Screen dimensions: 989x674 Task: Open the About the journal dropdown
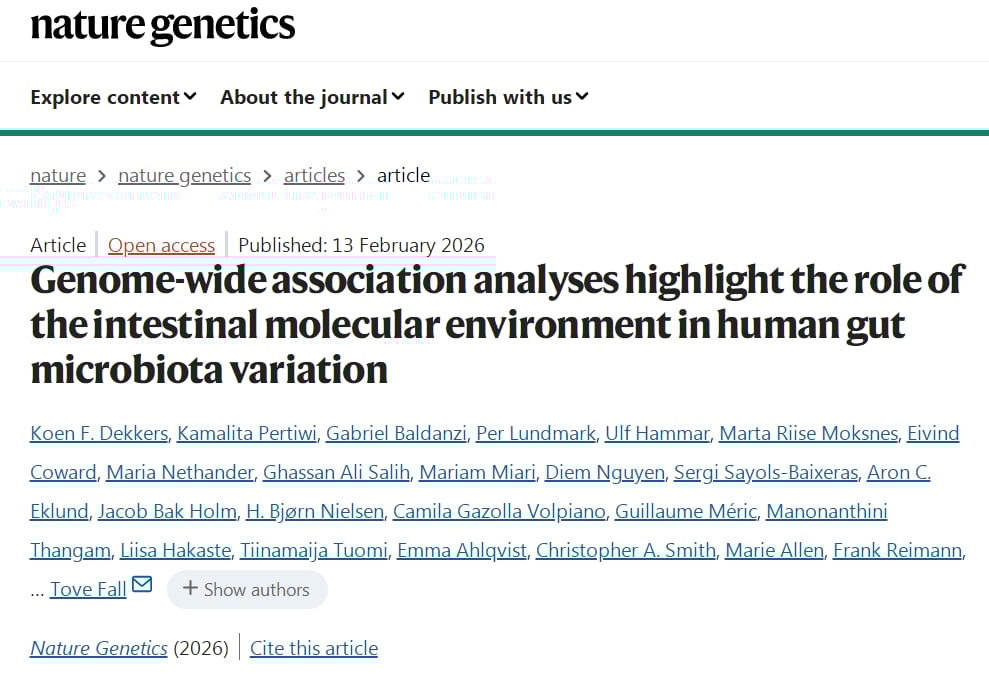click(312, 97)
